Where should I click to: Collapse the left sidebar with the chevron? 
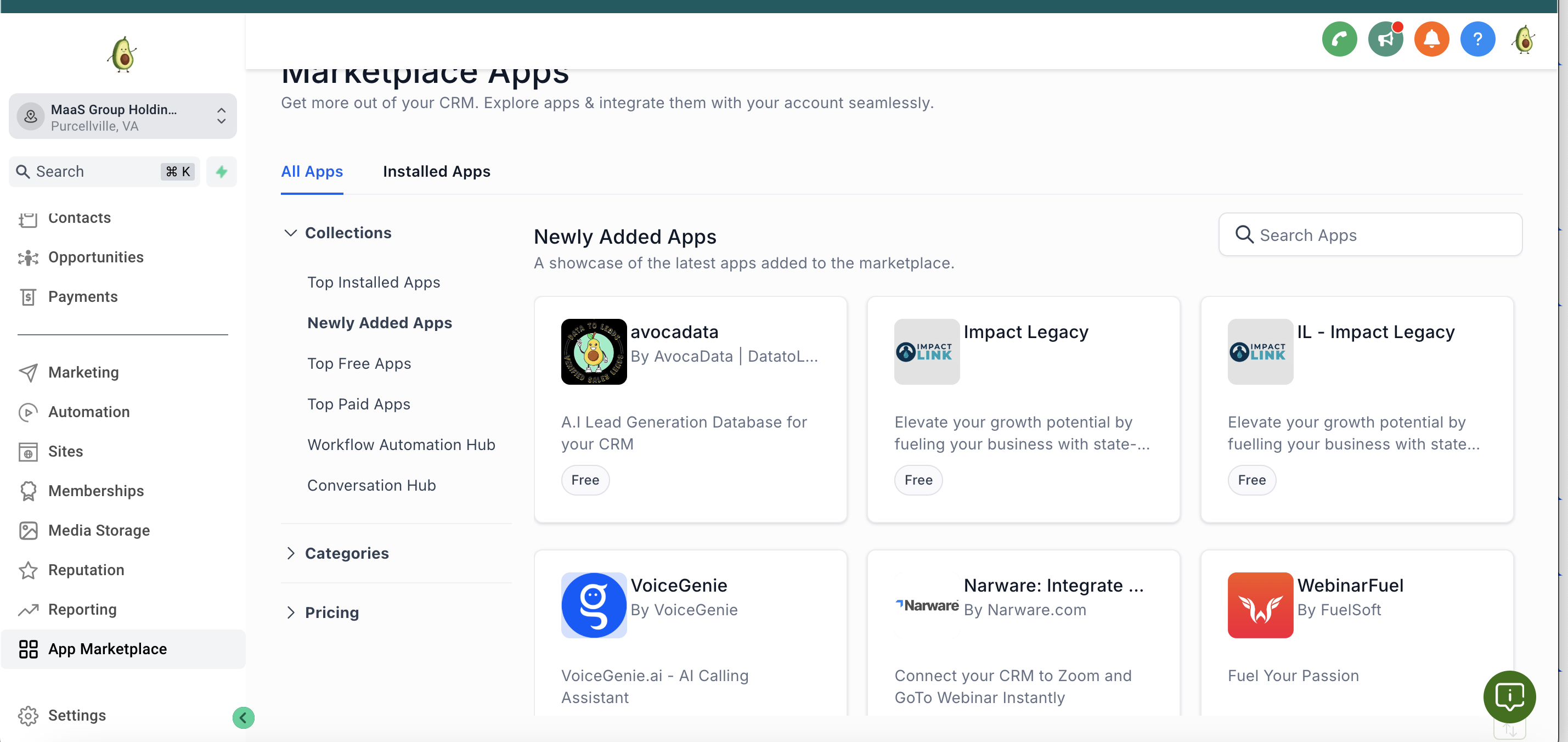coord(244,718)
